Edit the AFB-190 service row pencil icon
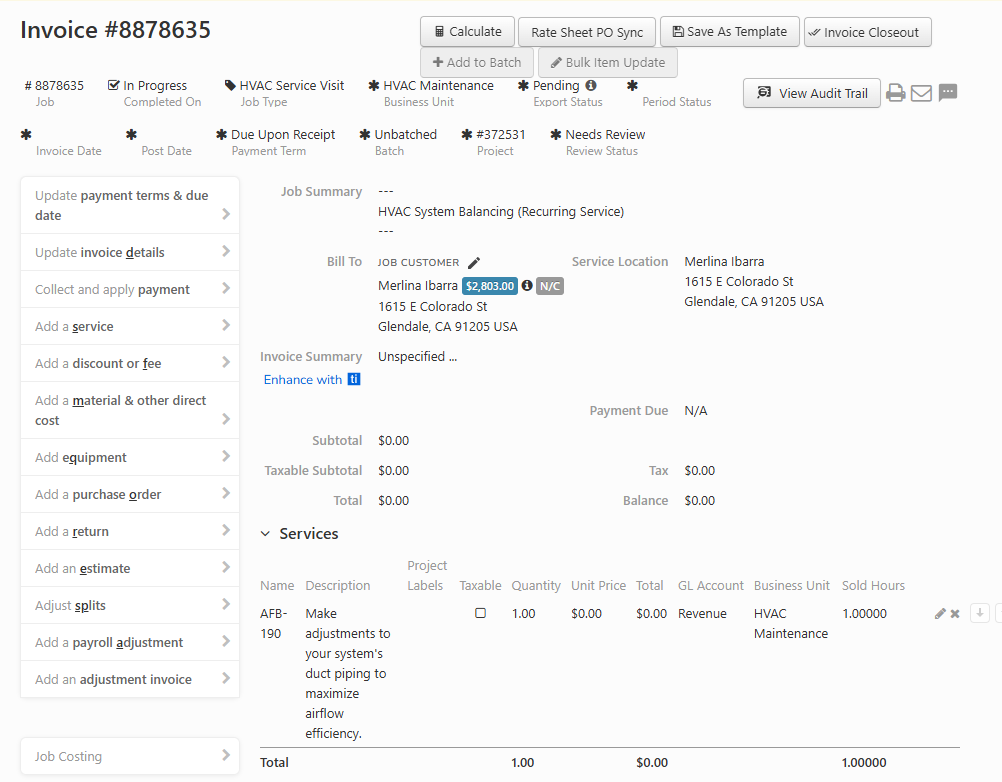This screenshot has height=782, width=1002. [x=939, y=613]
